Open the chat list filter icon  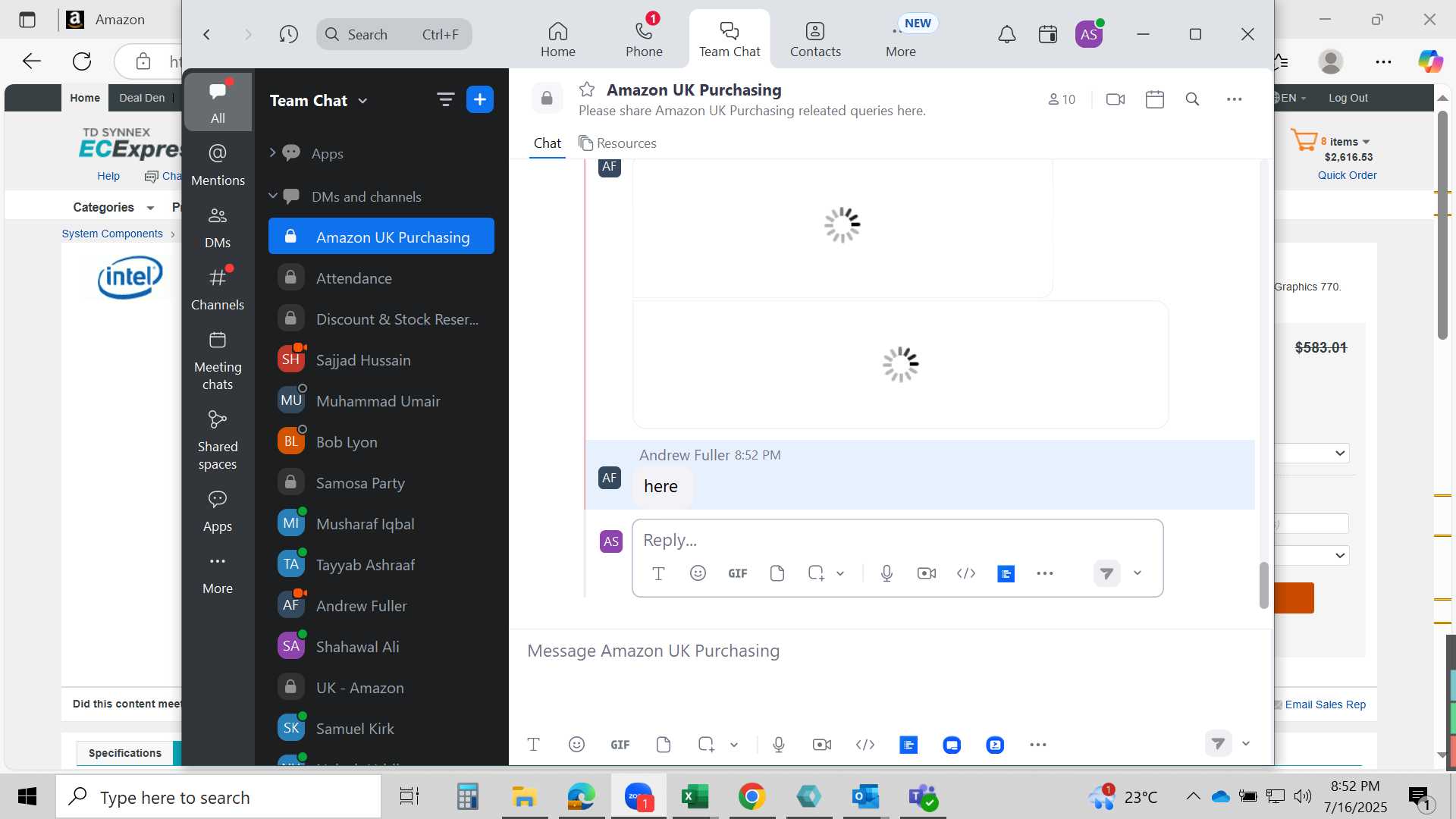pos(445,99)
